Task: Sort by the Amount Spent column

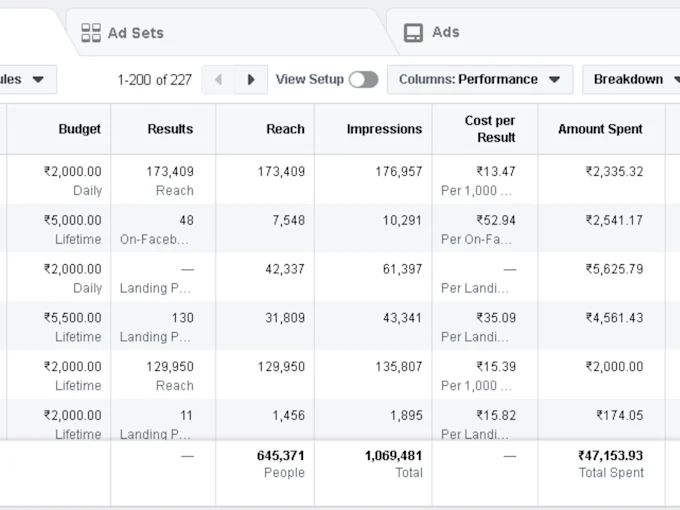Action: tap(600, 129)
